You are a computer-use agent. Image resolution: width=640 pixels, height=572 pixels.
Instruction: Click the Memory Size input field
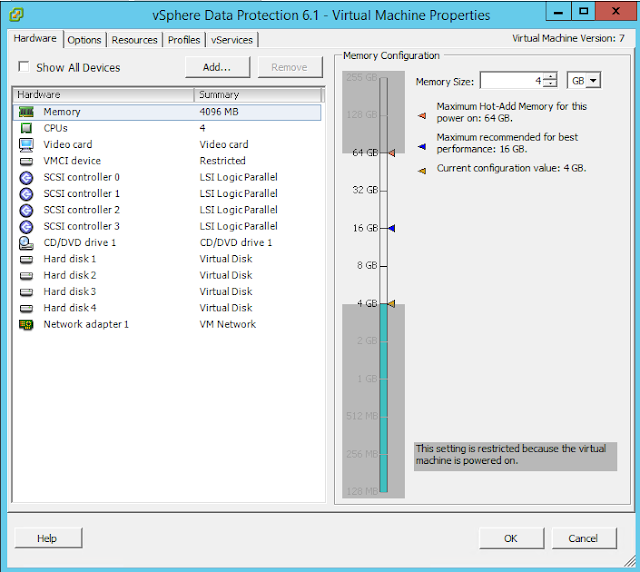click(512, 80)
